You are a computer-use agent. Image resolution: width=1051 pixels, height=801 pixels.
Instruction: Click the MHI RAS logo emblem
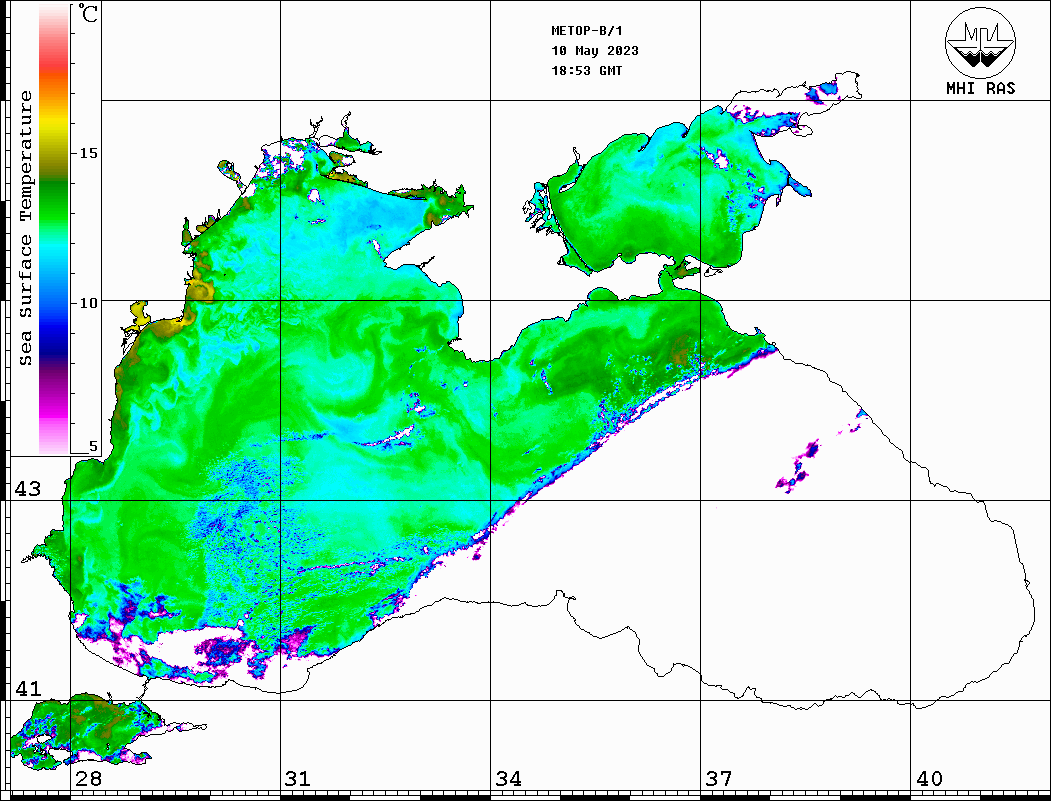(x=980, y=42)
